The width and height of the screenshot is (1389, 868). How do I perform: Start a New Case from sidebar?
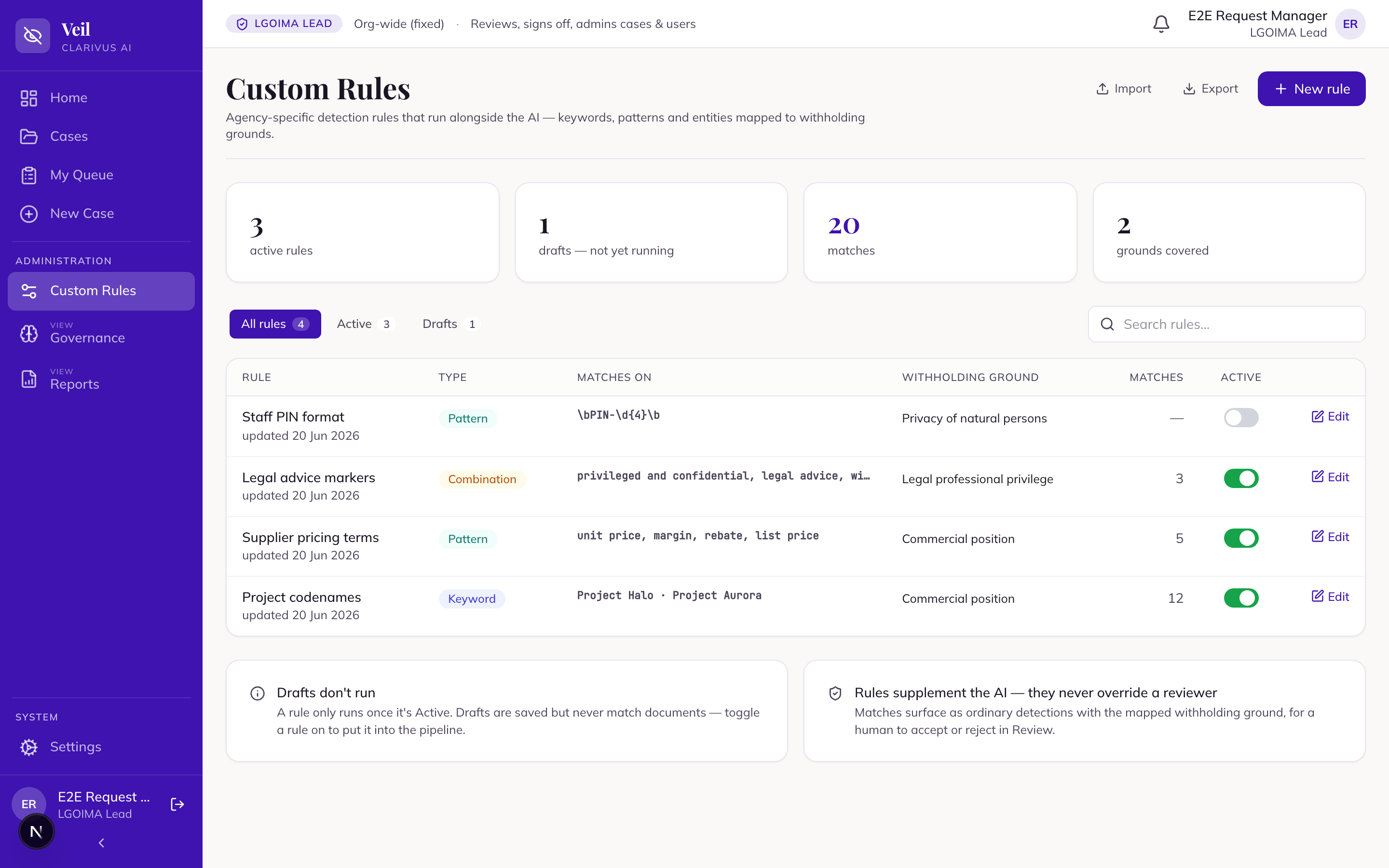point(101,214)
